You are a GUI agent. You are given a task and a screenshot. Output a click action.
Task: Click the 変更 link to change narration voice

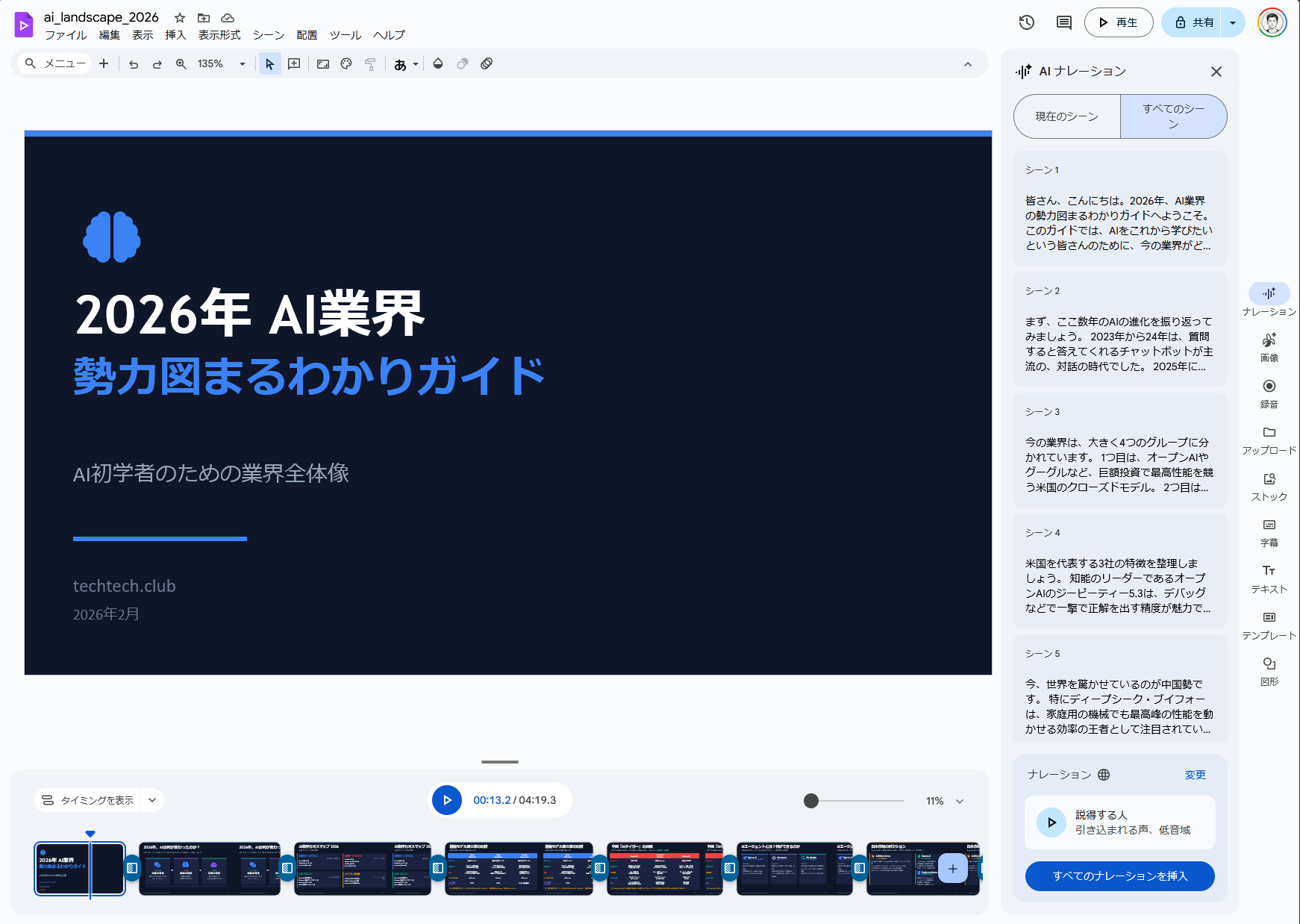[x=1195, y=775]
